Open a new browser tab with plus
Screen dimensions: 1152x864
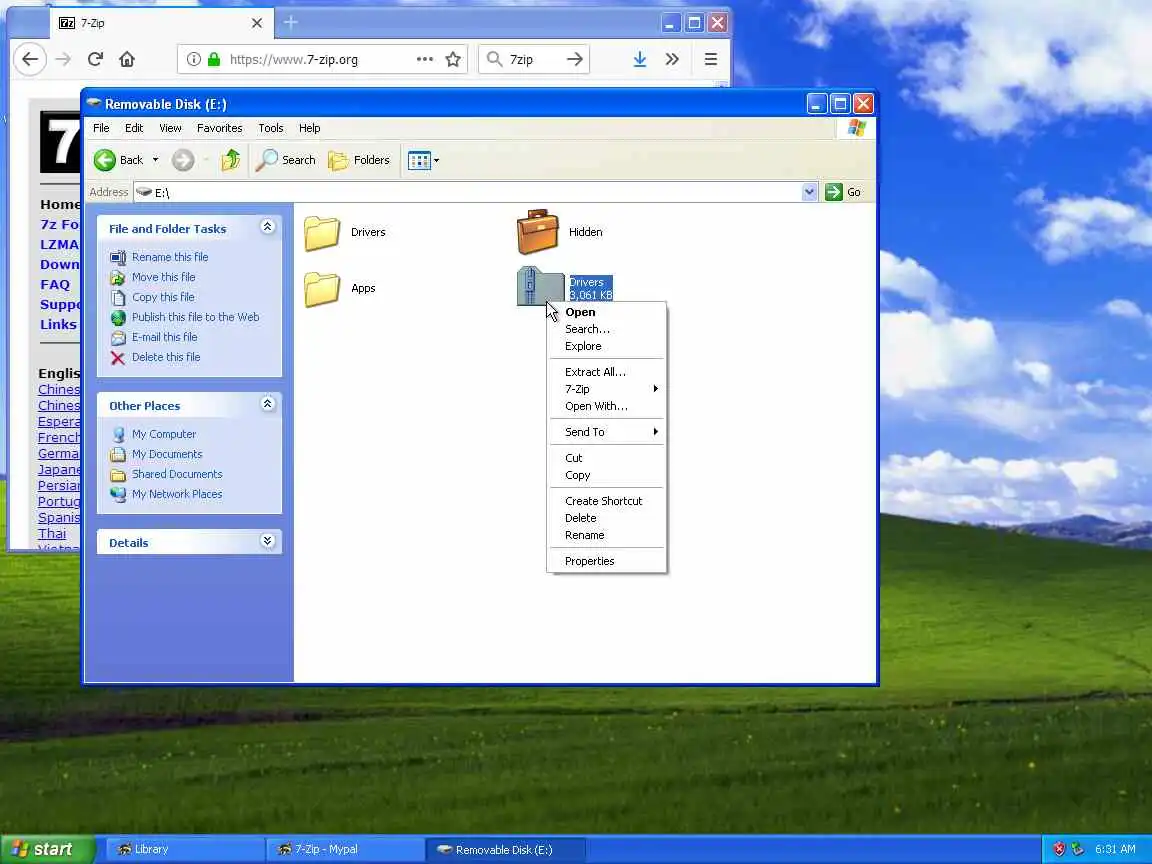coord(291,23)
